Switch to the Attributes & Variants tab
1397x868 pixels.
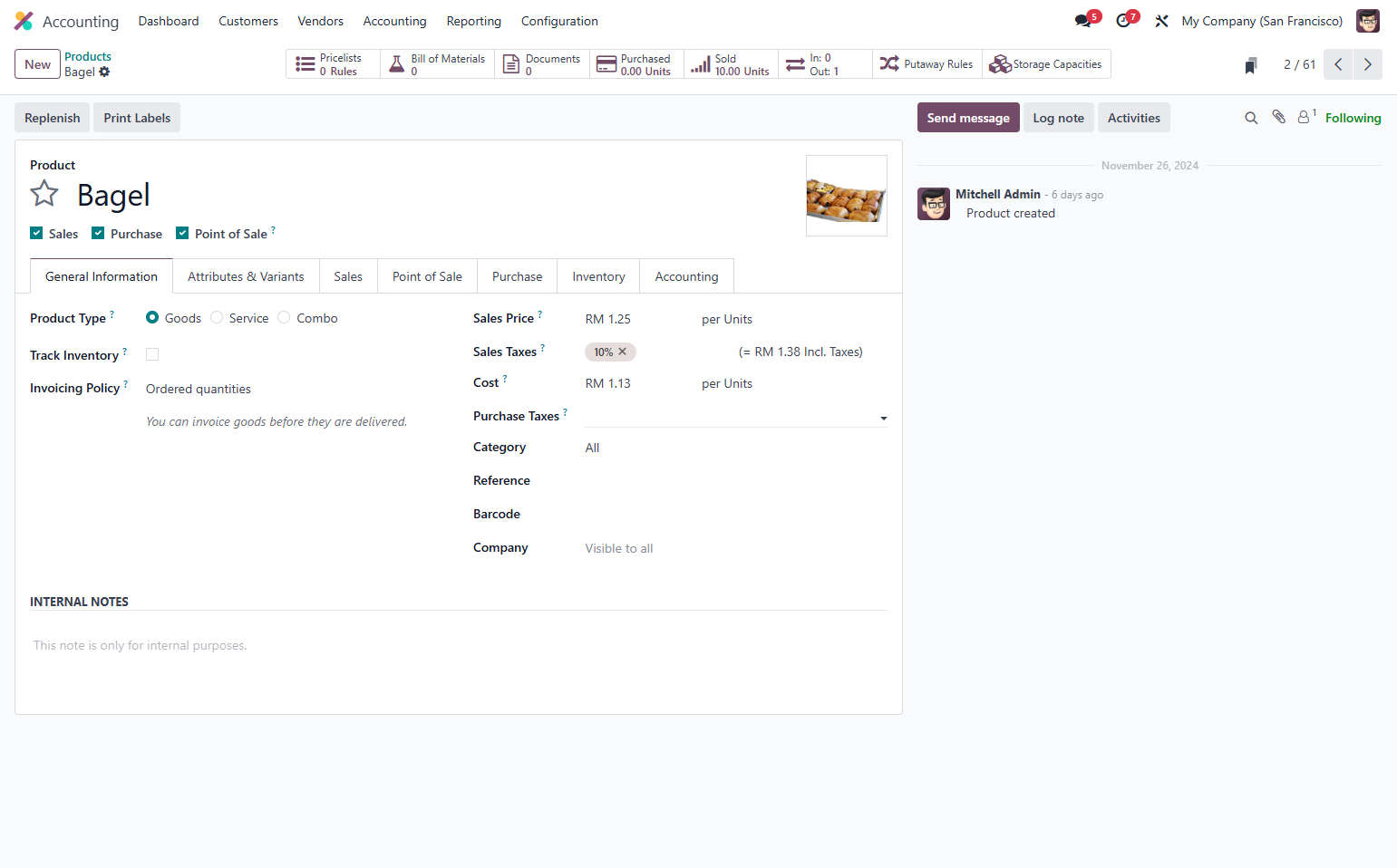pos(246,276)
